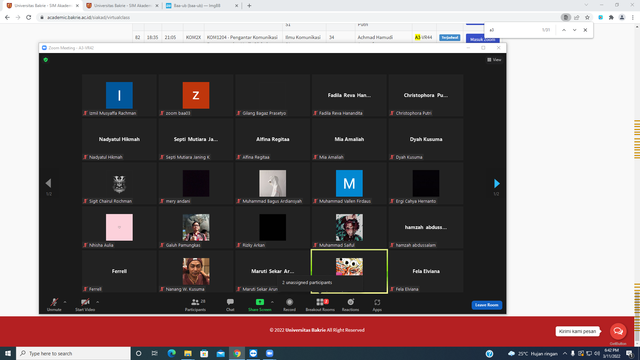Image resolution: width=640 pixels, height=360 pixels.
Task: Go to previous find result
Action: pos(564,30)
